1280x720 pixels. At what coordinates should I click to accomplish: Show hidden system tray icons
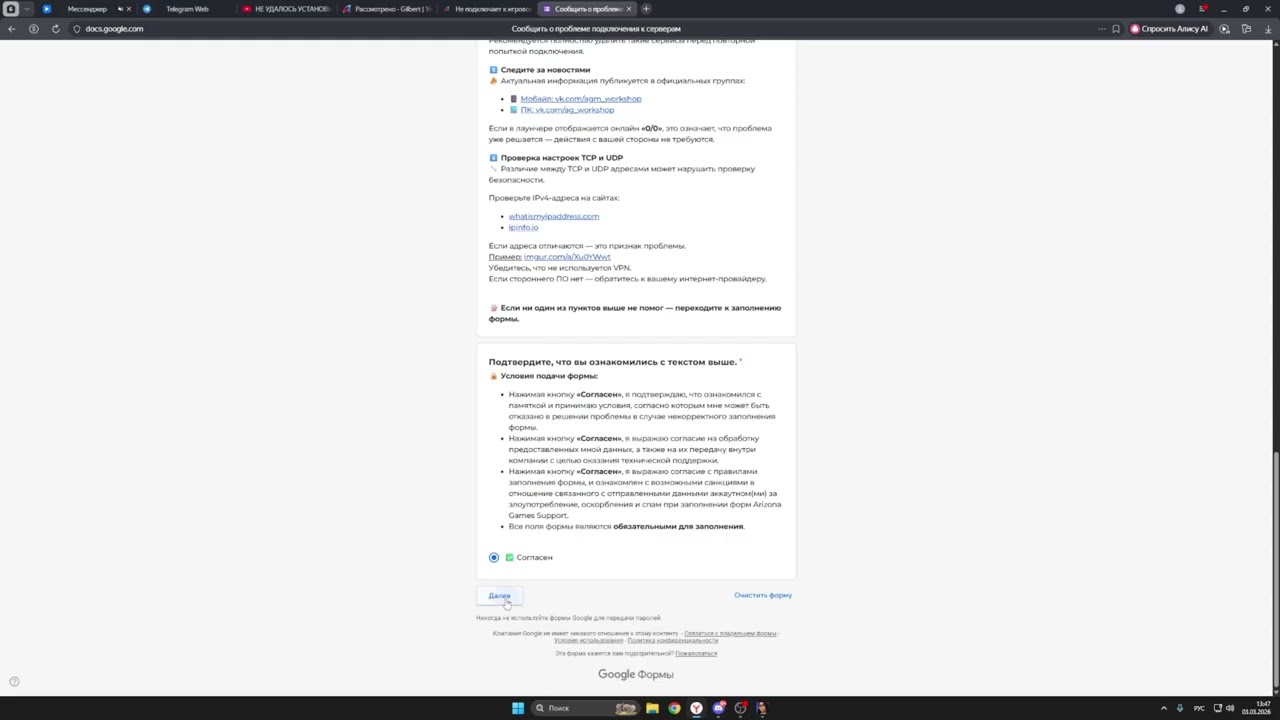[1163, 708]
